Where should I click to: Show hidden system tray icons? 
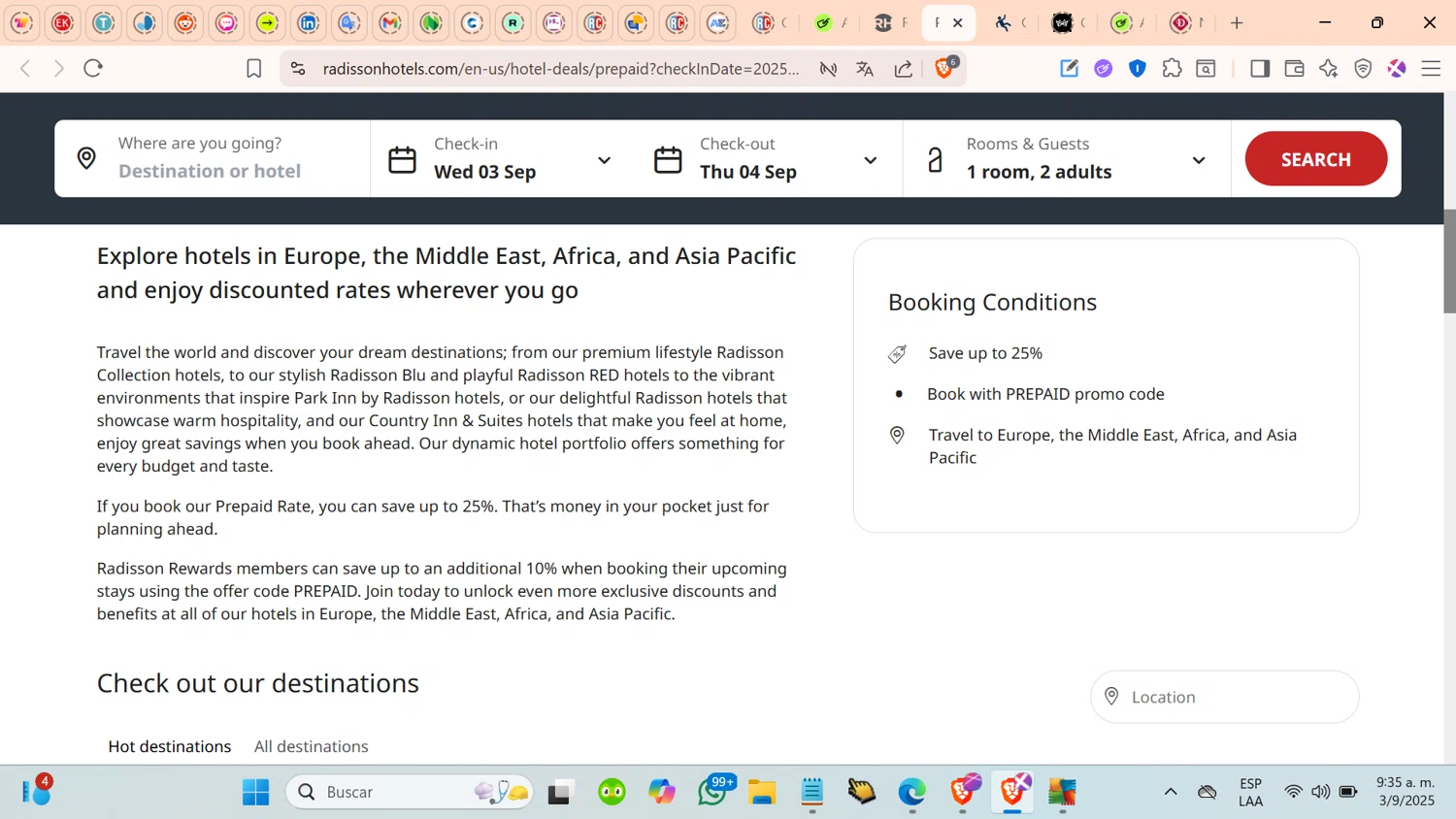(1171, 792)
